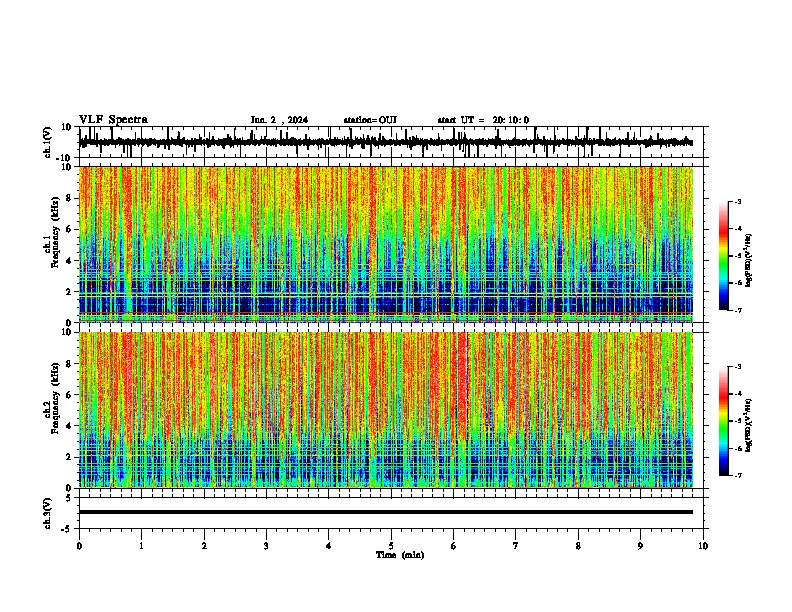The height and width of the screenshot is (612, 792).
Task: Click the color scale bar beside ch.1 spectrogram
Action: [x=724, y=256]
